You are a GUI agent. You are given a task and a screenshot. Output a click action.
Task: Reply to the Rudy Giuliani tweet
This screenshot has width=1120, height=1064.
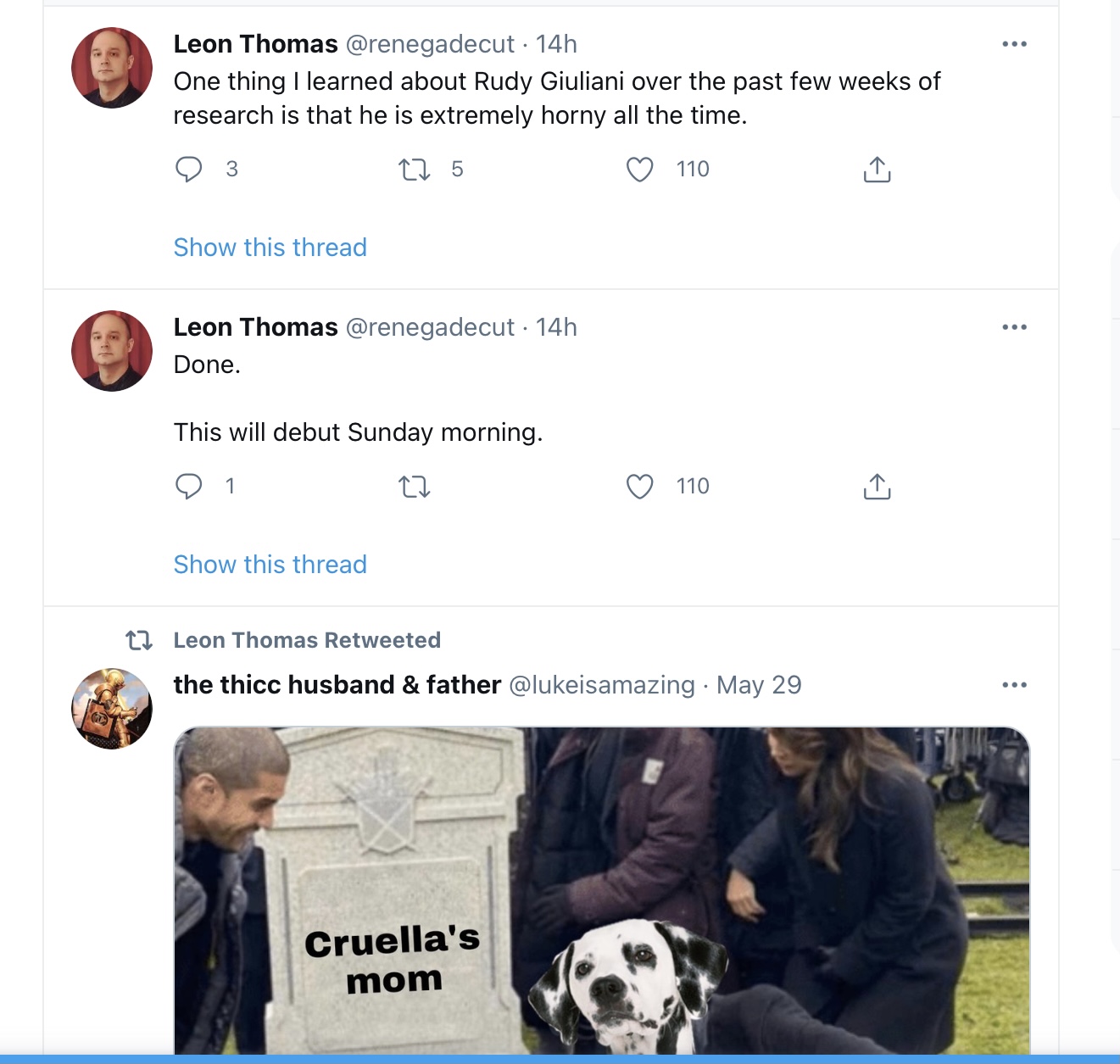coord(188,170)
